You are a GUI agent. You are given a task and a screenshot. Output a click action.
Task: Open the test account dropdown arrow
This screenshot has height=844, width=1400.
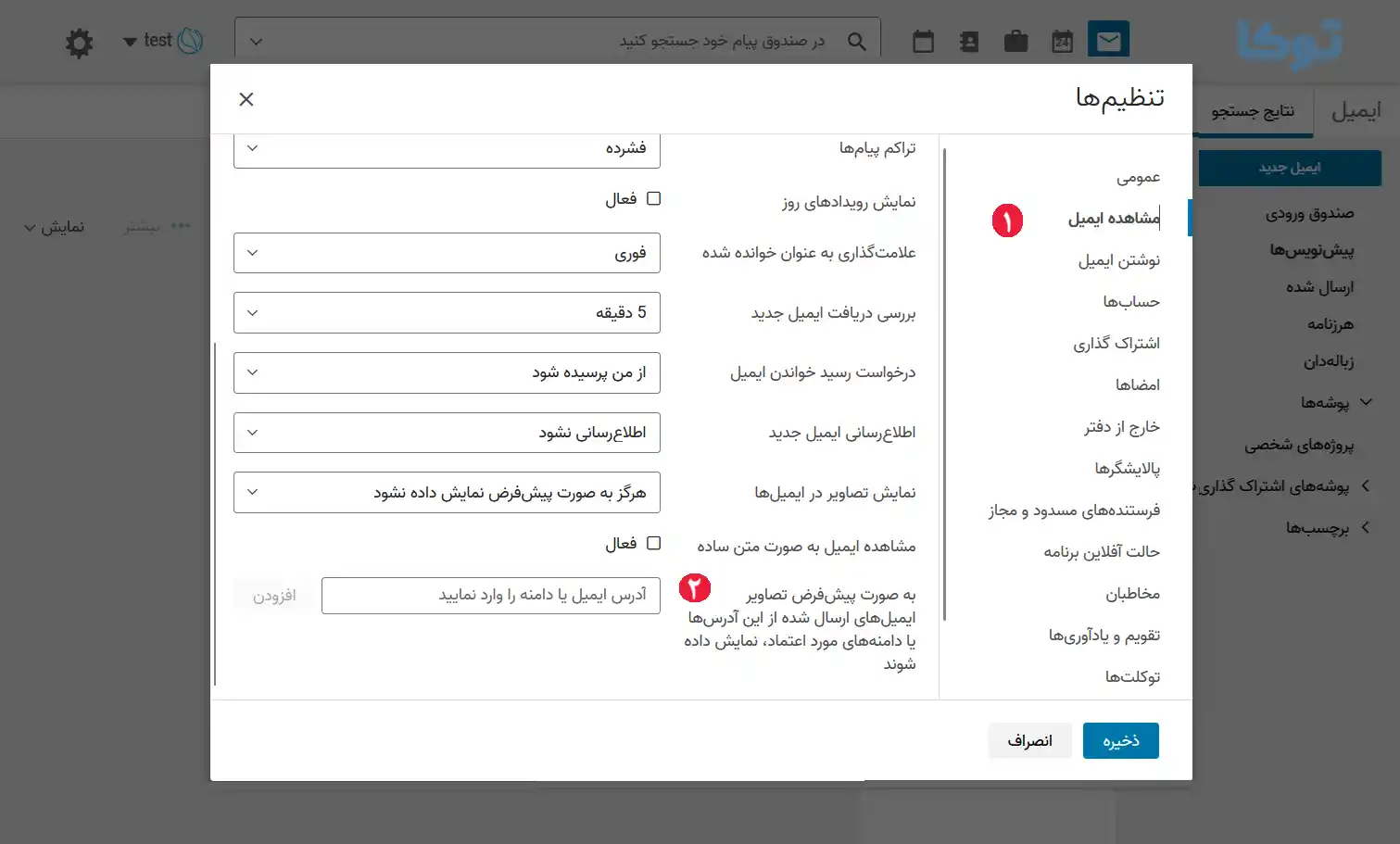(130, 42)
